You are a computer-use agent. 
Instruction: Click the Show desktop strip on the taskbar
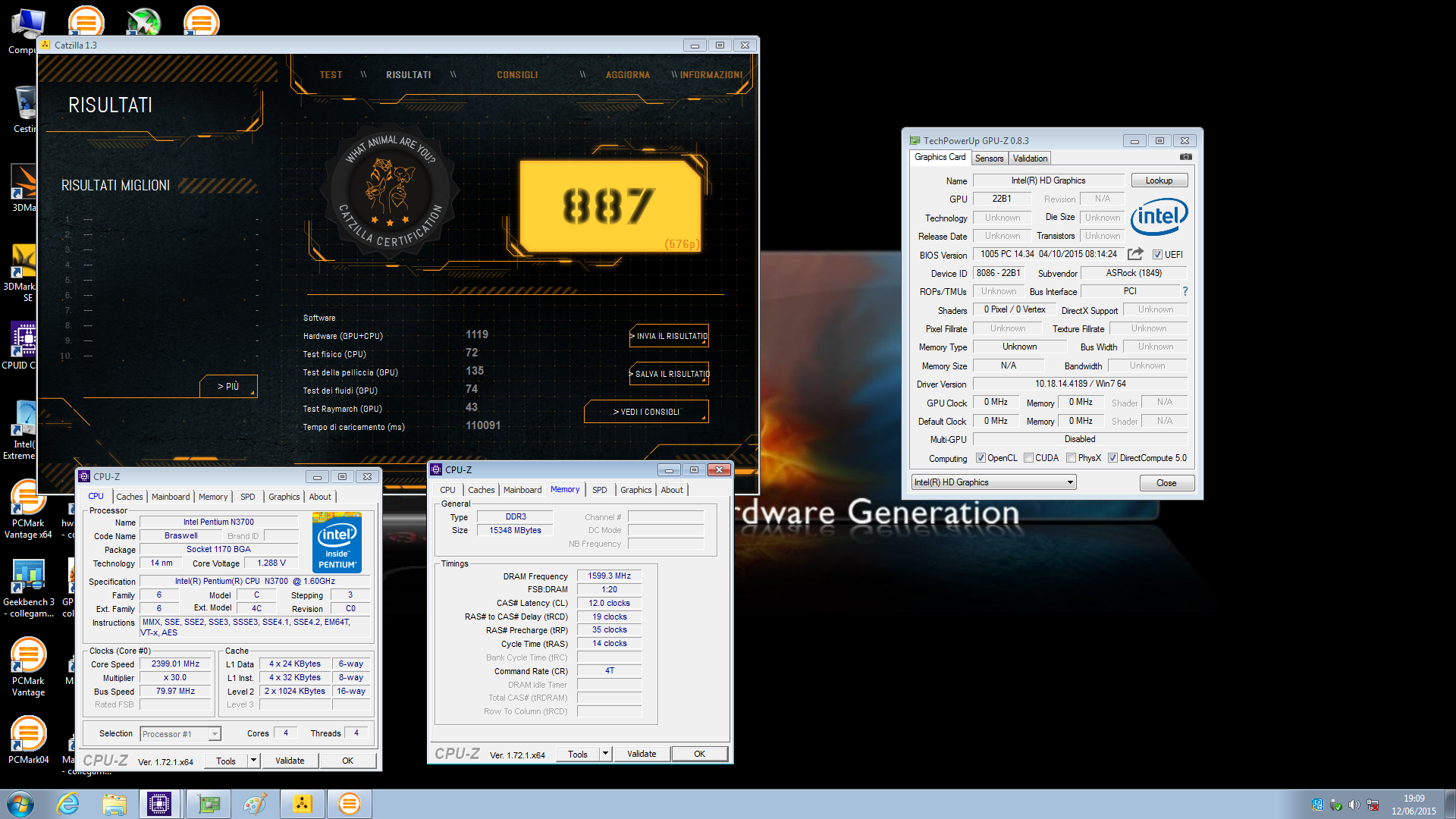point(1450,804)
